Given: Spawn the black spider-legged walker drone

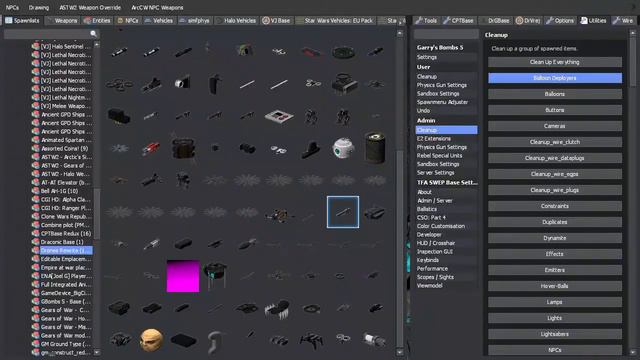Looking at the screenshot, I should [x=311, y=340].
